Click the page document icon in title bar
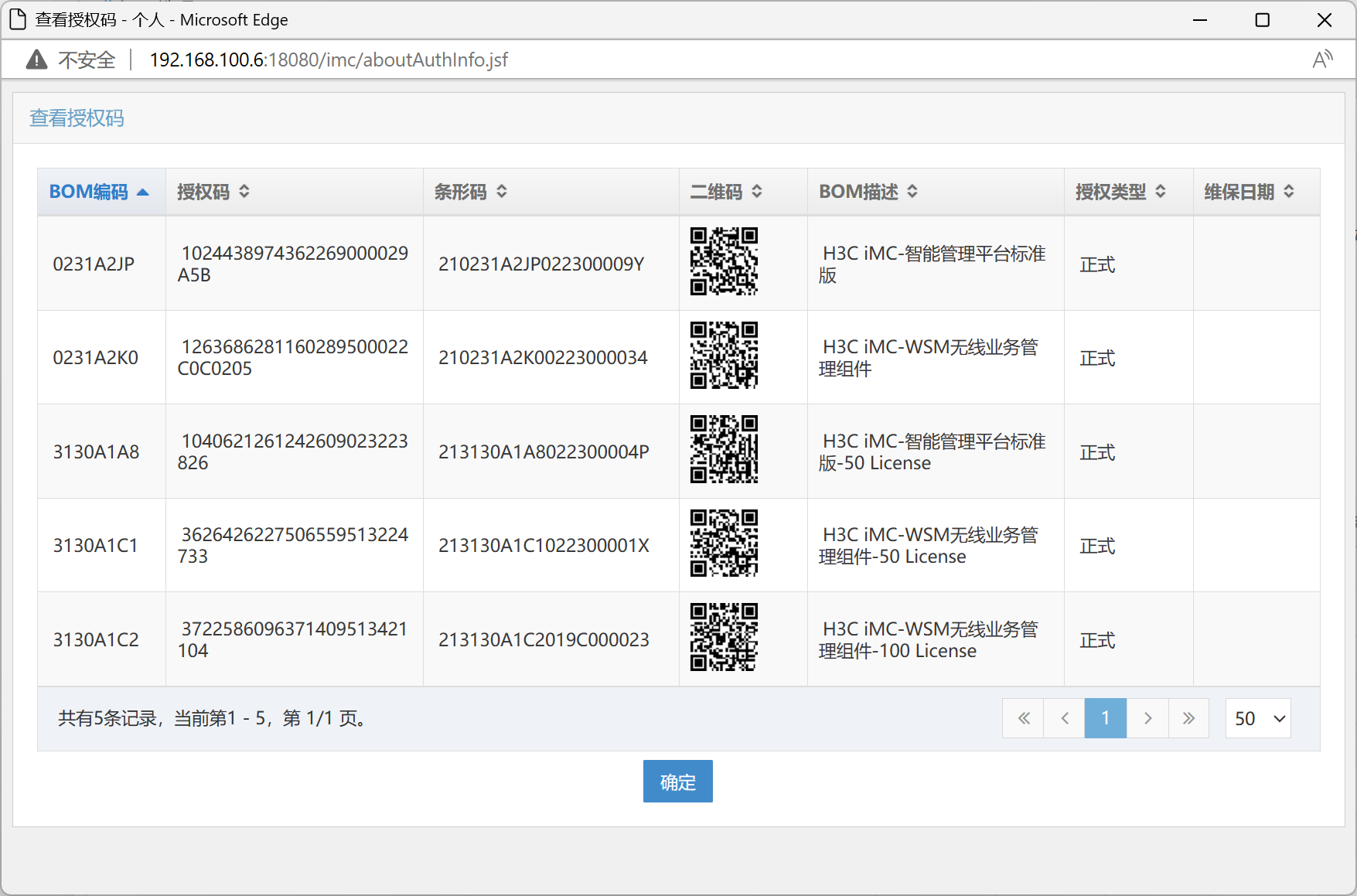 coord(18,19)
